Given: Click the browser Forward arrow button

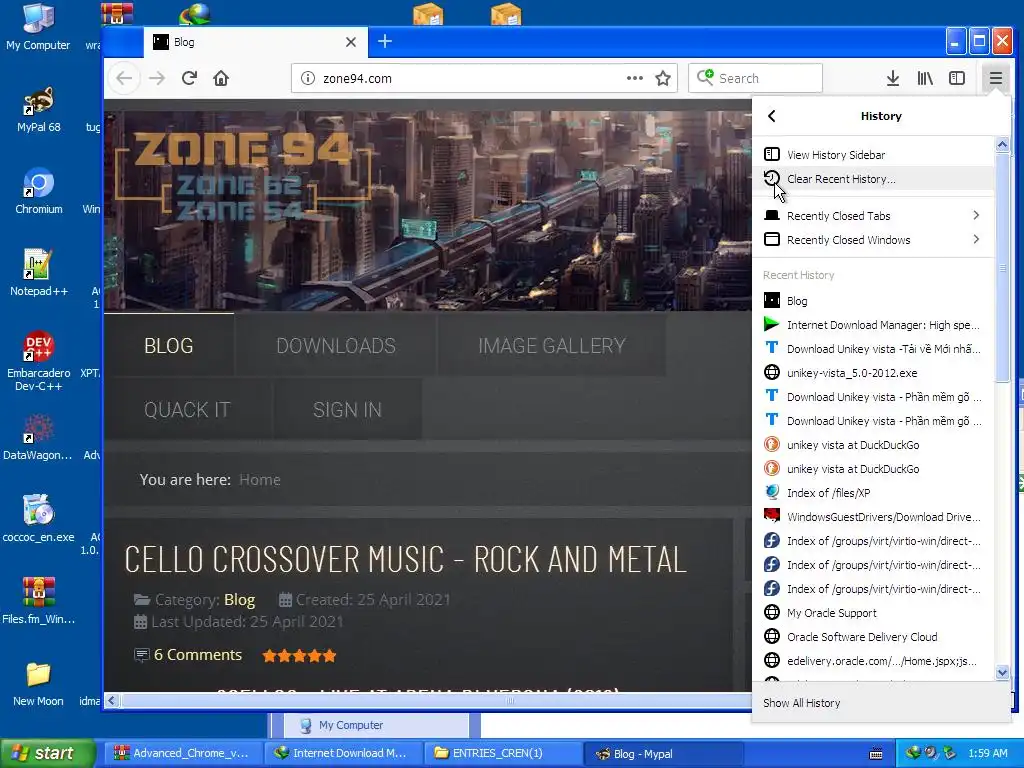Looking at the screenshot, I should [157, 78].
